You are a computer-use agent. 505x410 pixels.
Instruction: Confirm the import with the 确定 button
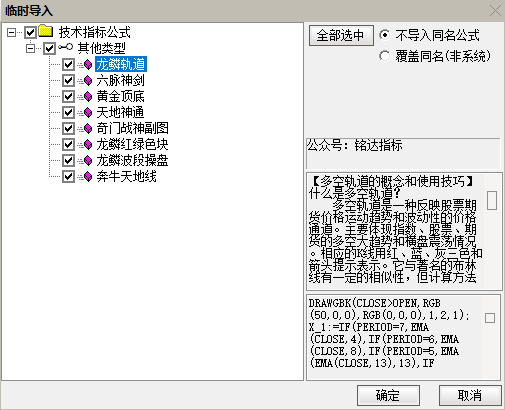pos(388,396)
